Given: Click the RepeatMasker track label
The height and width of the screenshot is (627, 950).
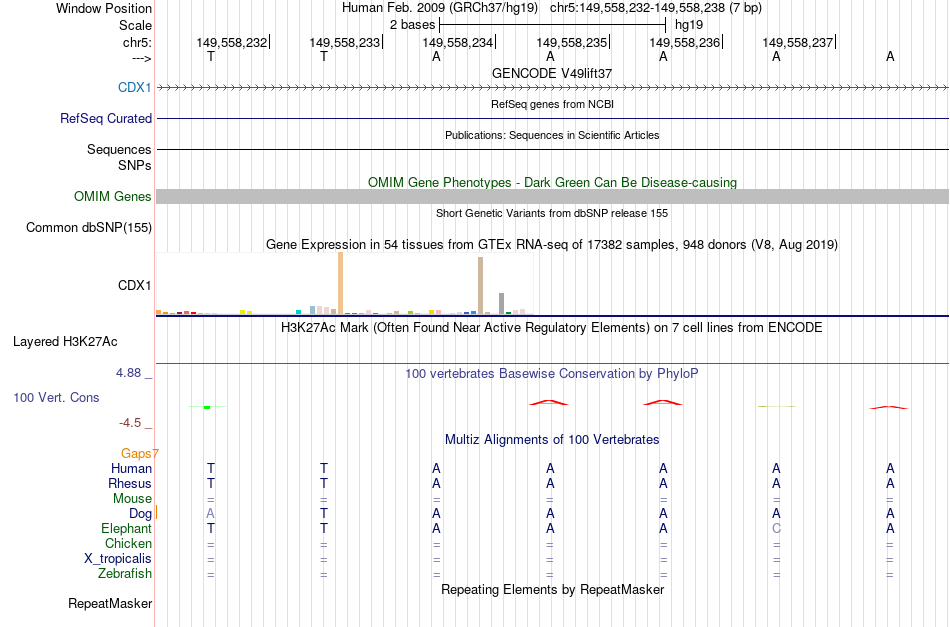Looking at the screenshot, I should point(110,603).
